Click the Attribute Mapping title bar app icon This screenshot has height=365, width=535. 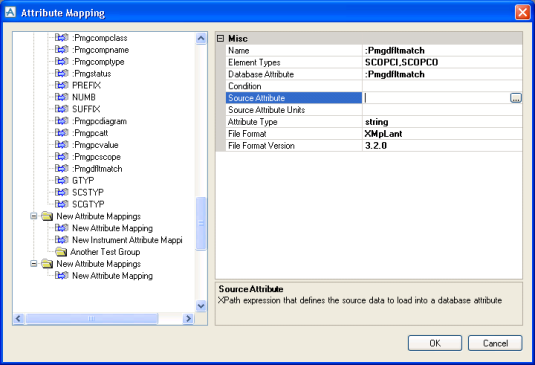[10, 12]
